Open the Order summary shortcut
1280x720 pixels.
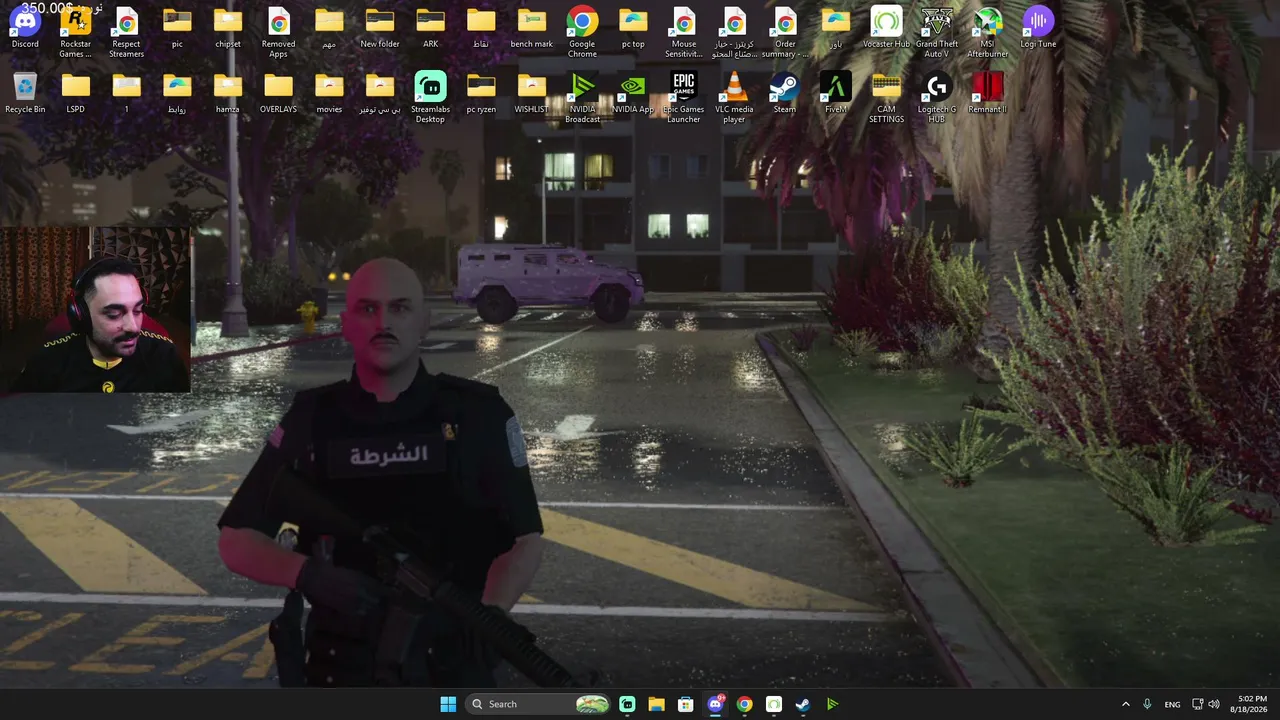click(785, 32)
